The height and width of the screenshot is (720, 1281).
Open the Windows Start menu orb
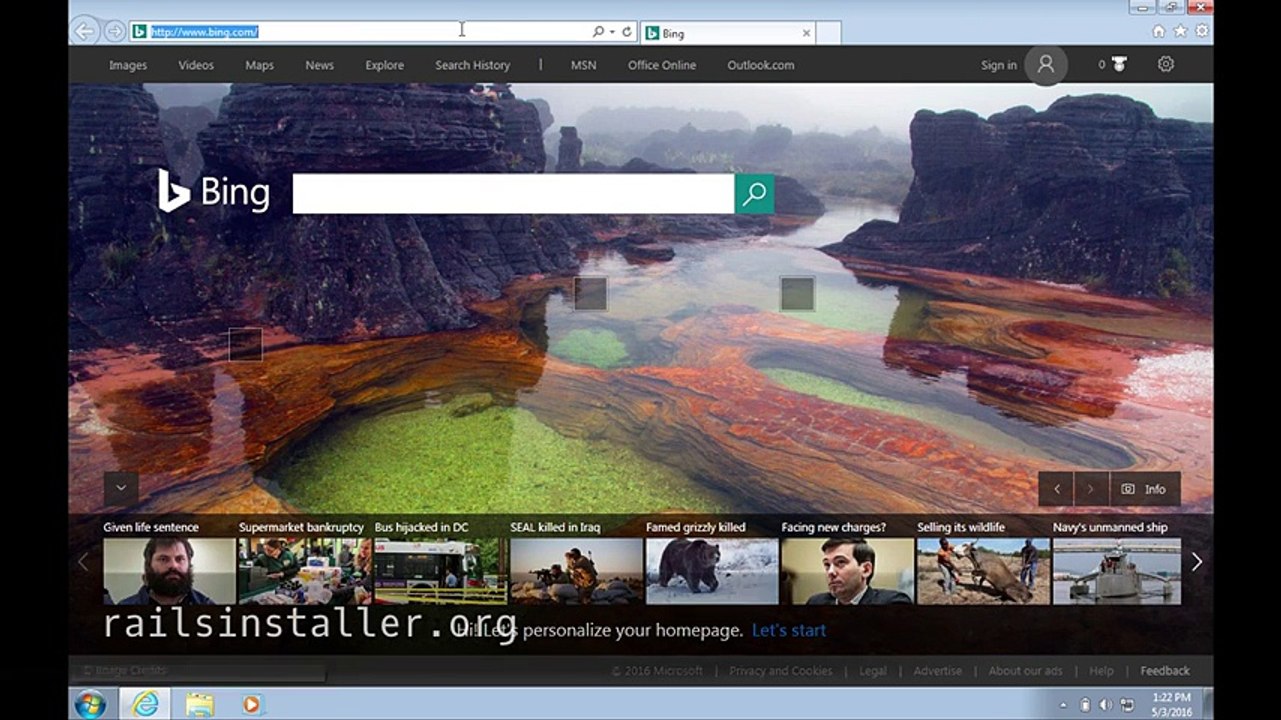point(91,704)
